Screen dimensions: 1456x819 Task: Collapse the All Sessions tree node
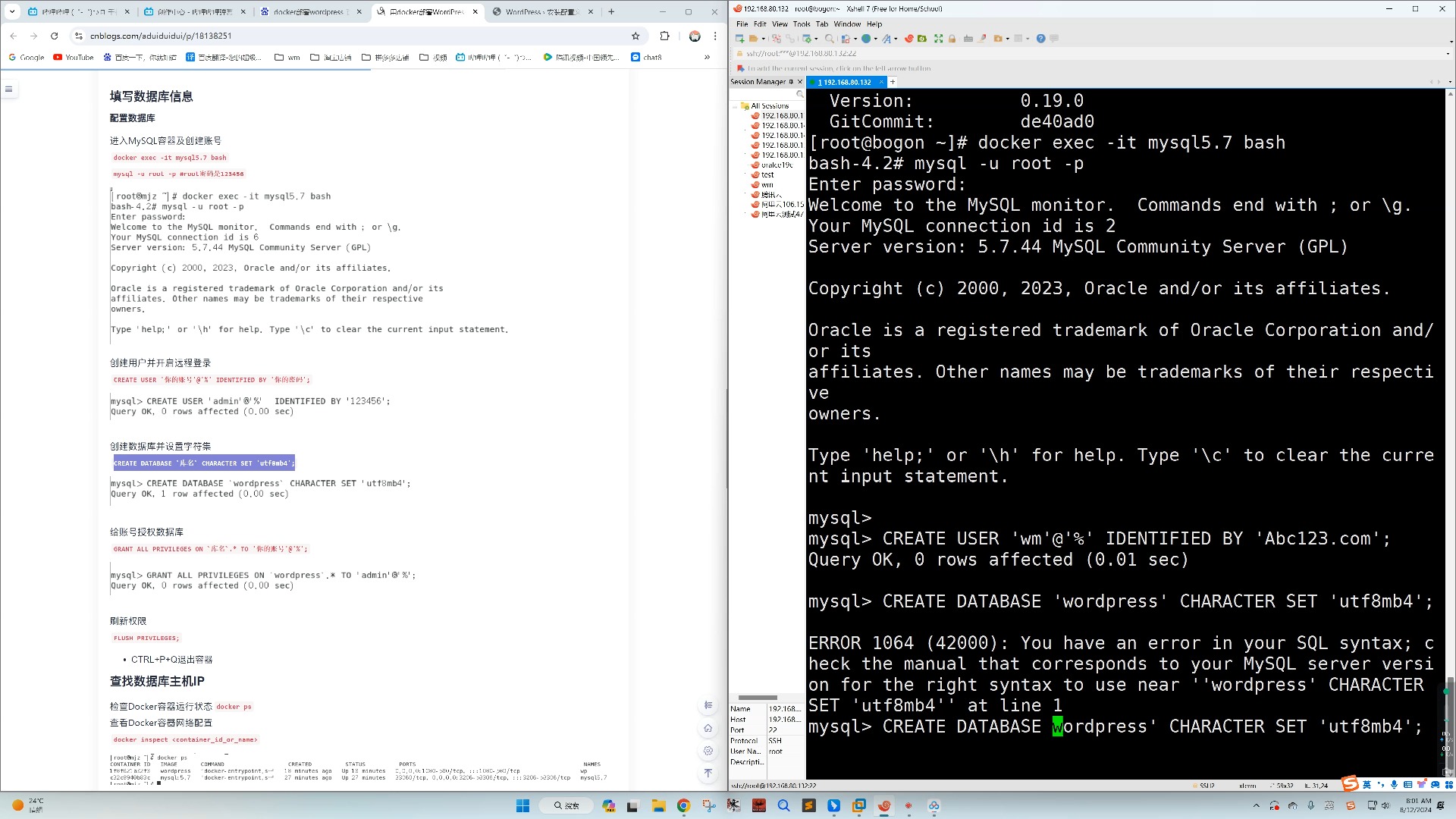(x=735, y=107)
